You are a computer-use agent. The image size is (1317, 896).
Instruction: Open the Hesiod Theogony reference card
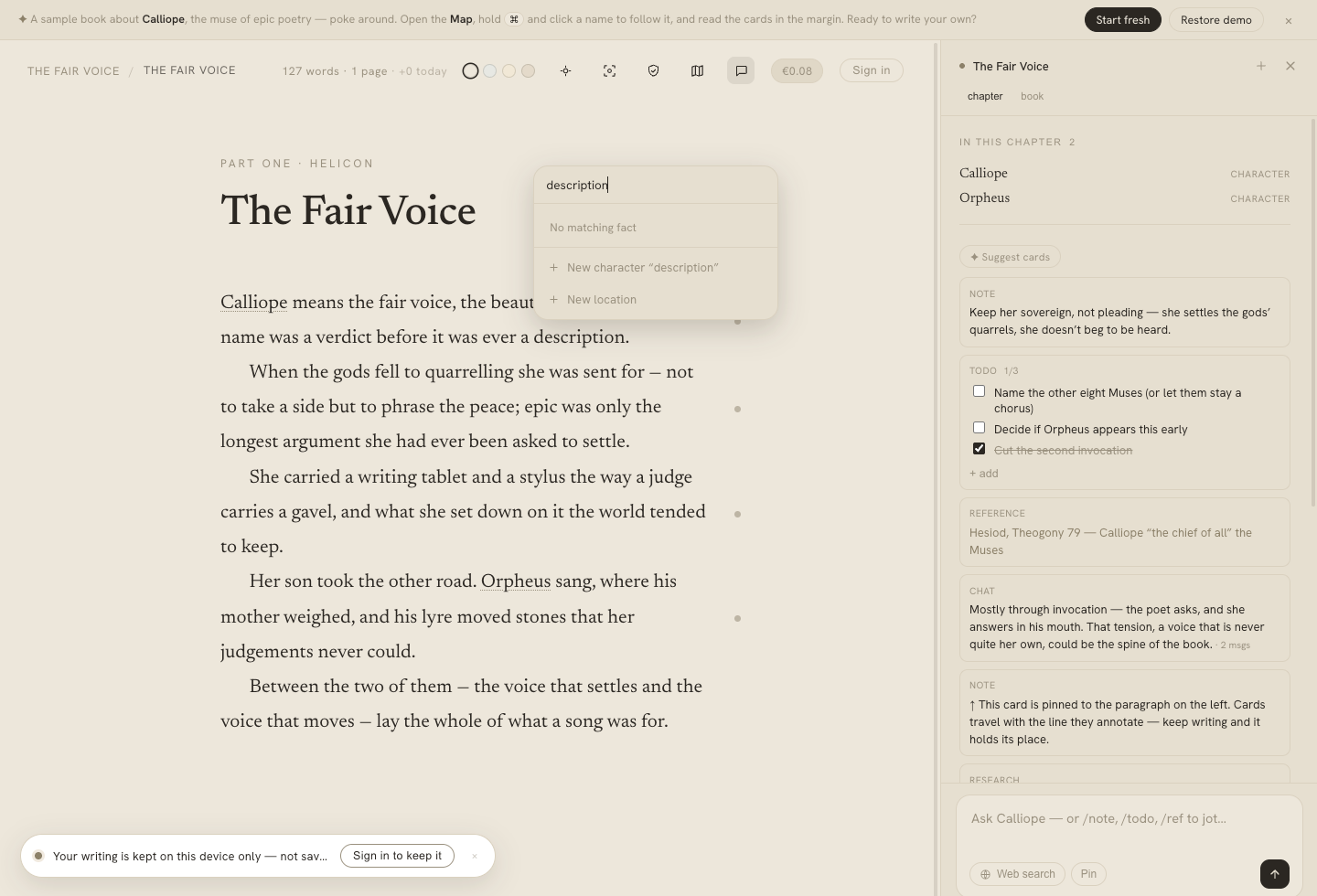pos(1125,532)
